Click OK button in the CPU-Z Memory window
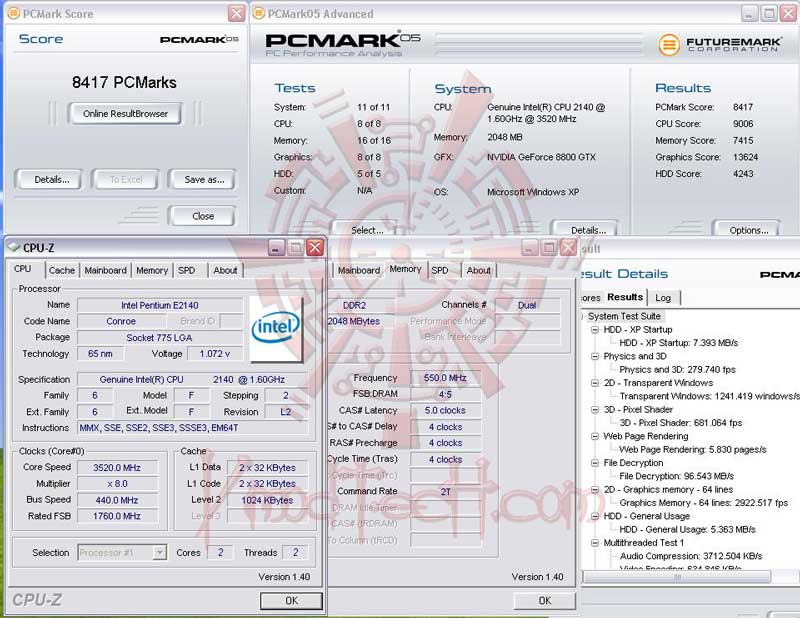The image size is (800, 618). [544, 601]
